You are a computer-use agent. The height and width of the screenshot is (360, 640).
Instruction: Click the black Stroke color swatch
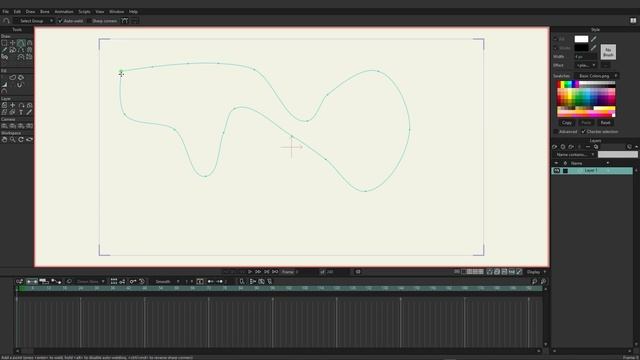[x=581, y=48]
